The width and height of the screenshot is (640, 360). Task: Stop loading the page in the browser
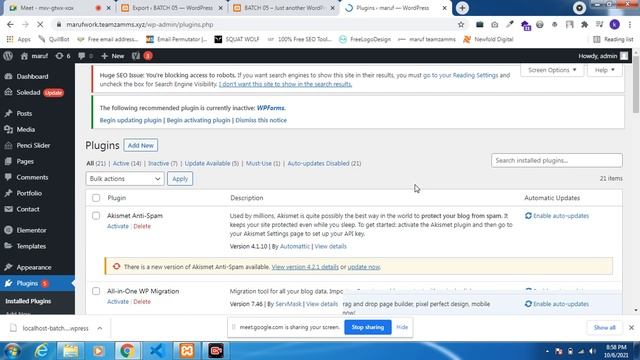point(40,24)
